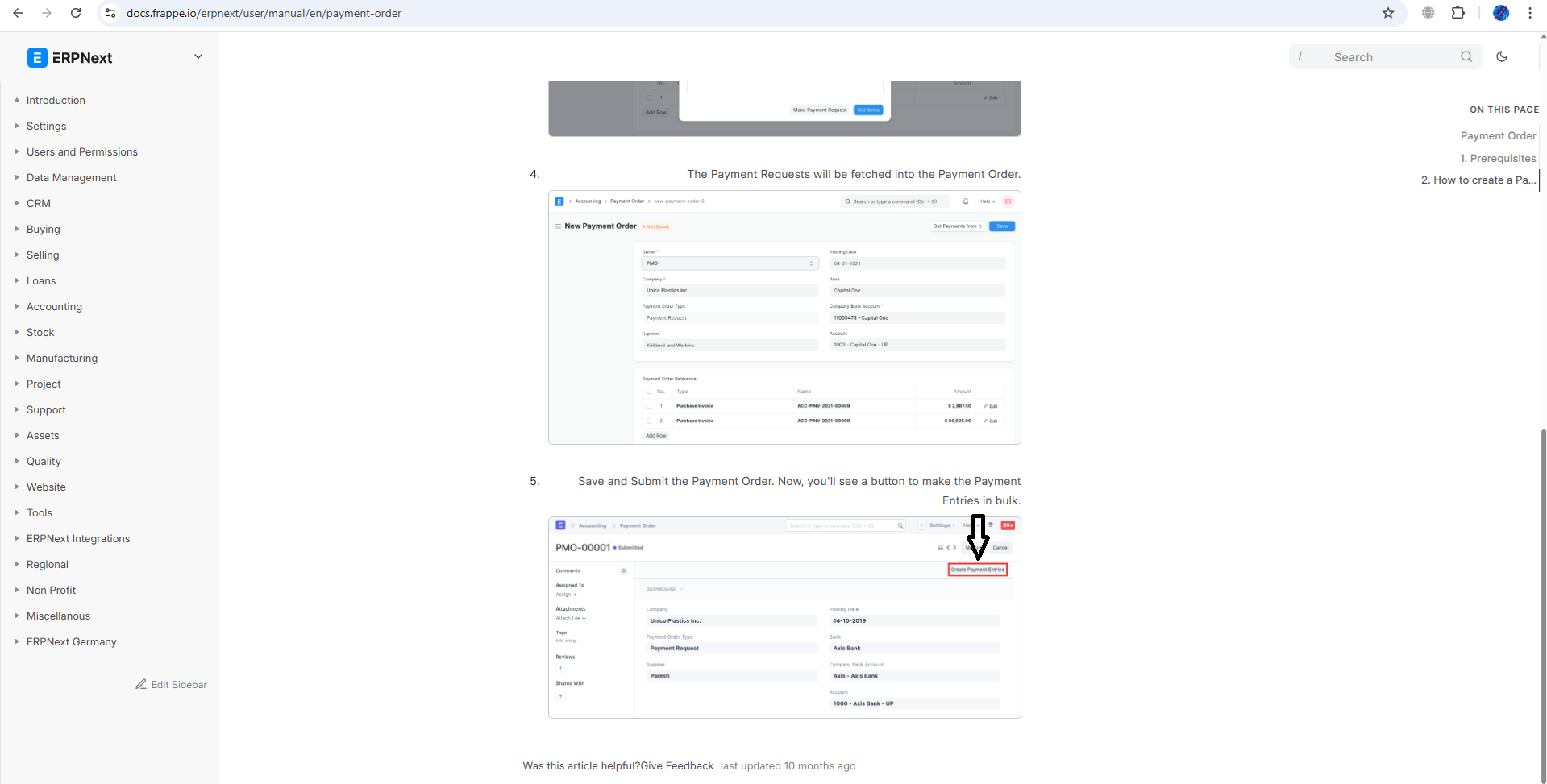Click the search magnifier icon
The image size is (1547, 784).
[1466, 56]
